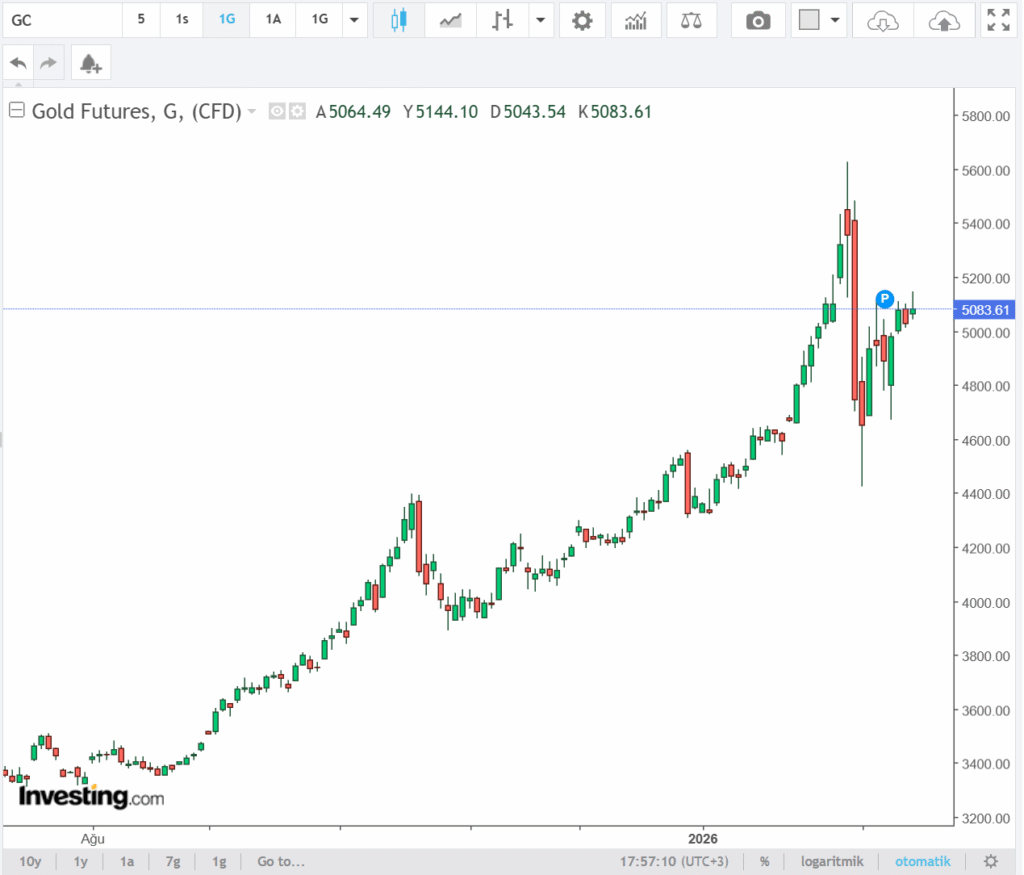Select the 1y date range
Screen dimensions: 1024x875
click(81, 861)
